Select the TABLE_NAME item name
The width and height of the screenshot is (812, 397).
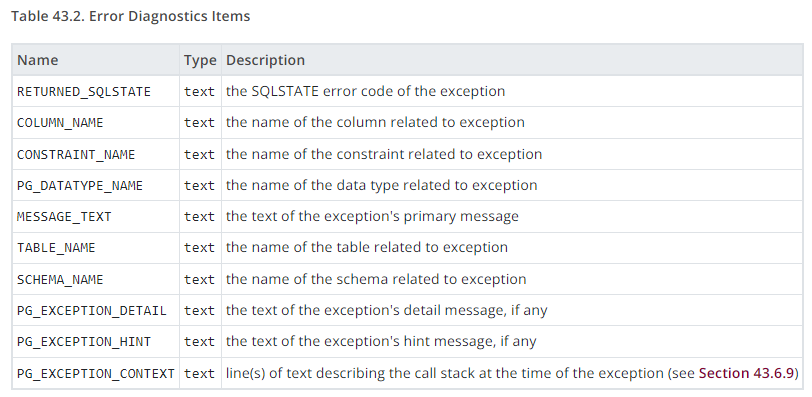[56, 248]
